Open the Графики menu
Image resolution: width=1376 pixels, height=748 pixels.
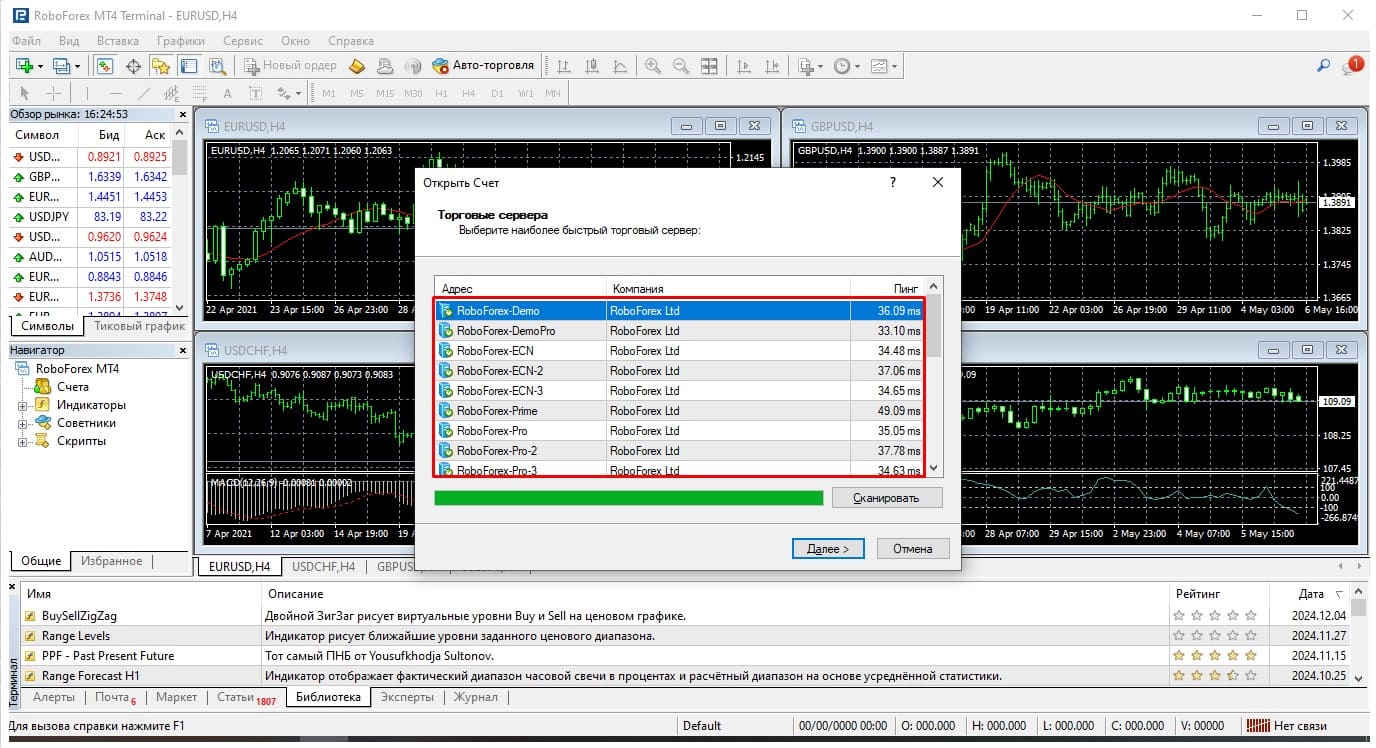pos(180,41)
